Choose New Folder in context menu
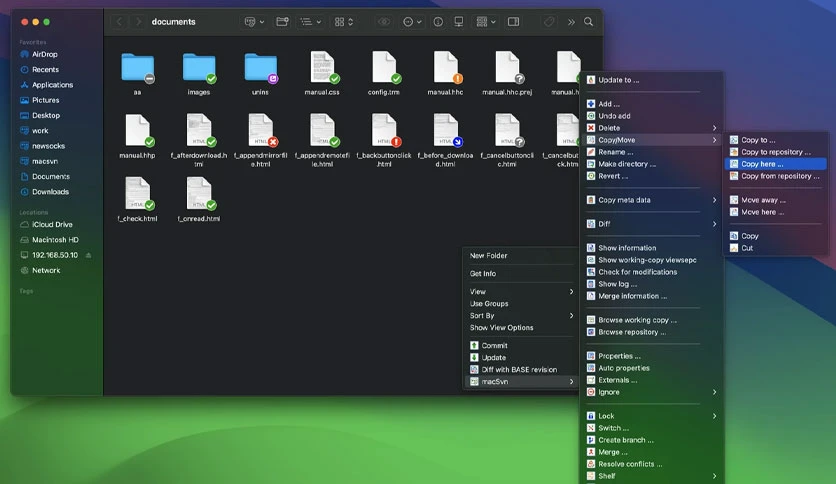The height and width of the screenshot is (484, 836). (521, 255)
